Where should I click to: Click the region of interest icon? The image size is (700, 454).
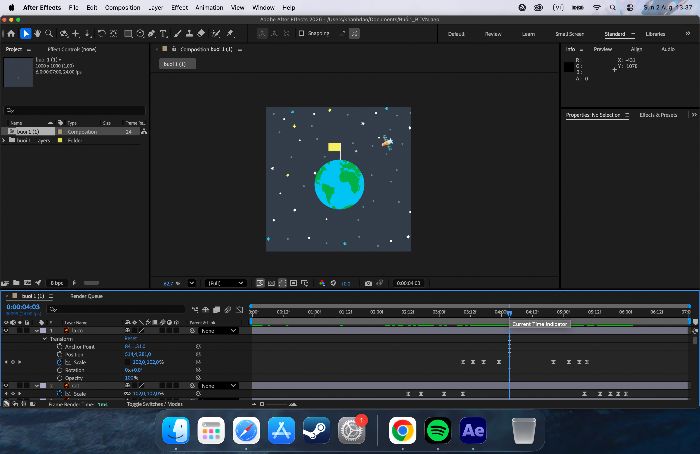[x=293, y=283]
